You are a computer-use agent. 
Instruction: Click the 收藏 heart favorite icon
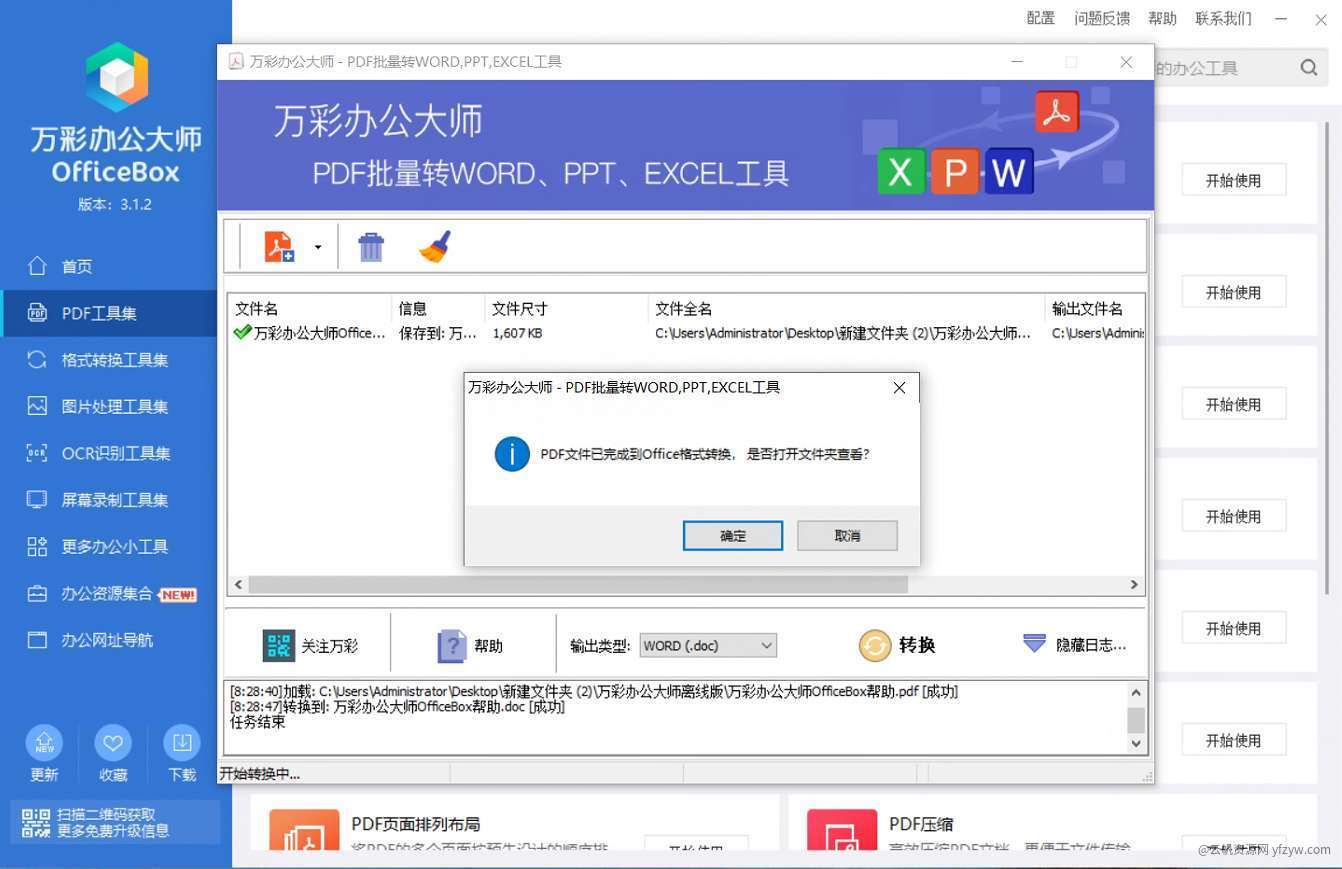click(x=113, y=743)
